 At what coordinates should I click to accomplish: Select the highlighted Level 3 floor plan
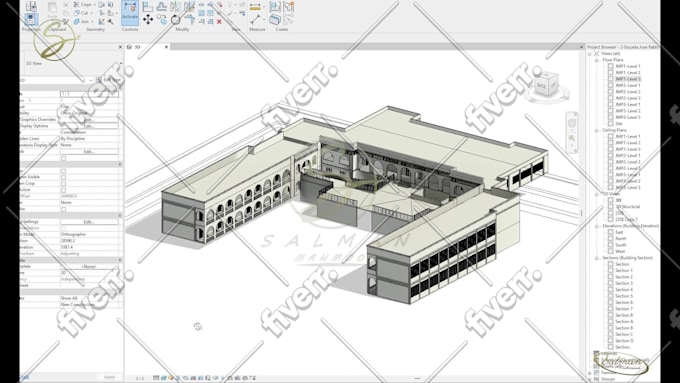[x=628, y=79]
